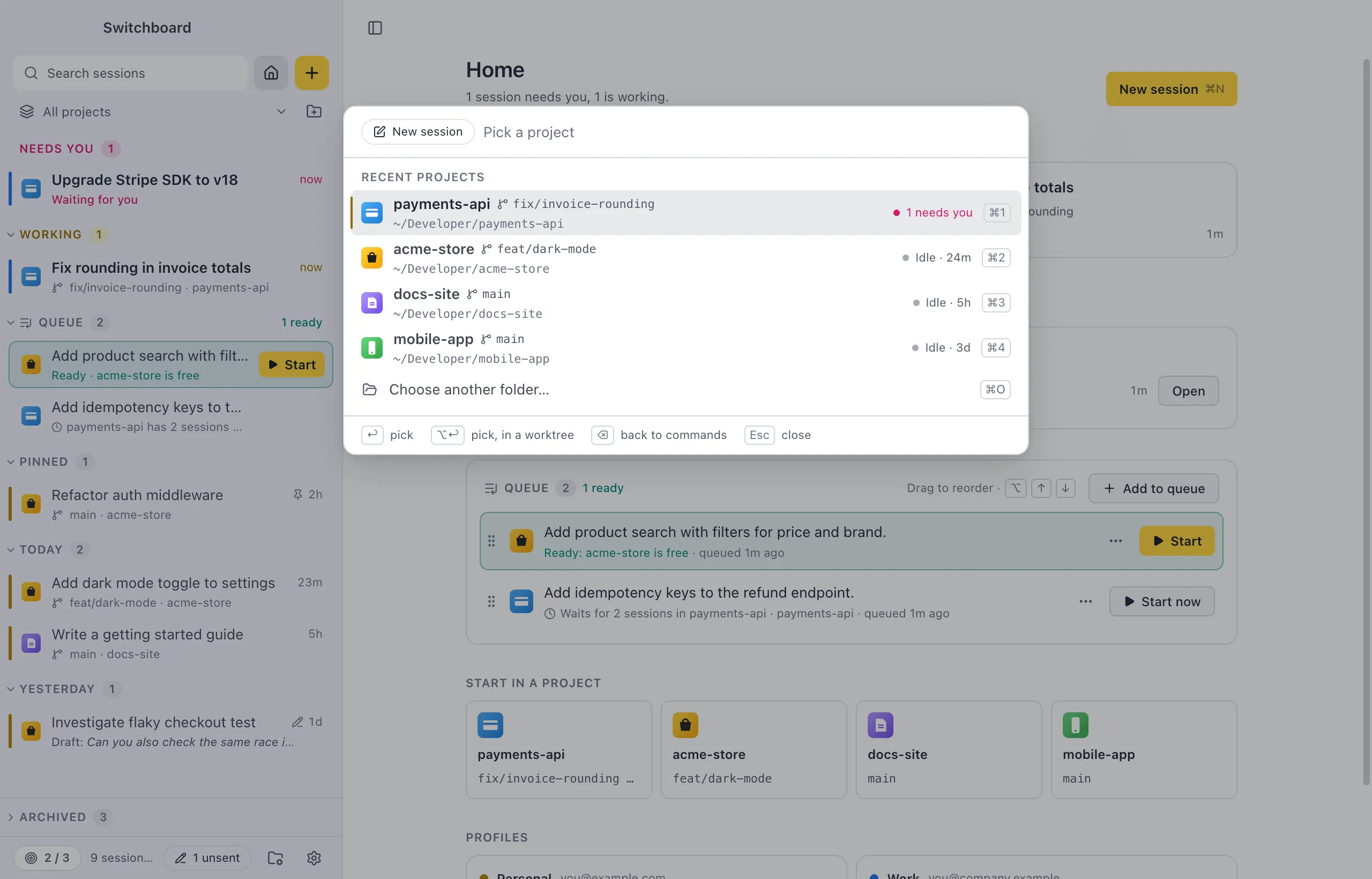Click the All projects layers icon
The width and height of the screenshot is (1372, 879).
pos(27,111)
